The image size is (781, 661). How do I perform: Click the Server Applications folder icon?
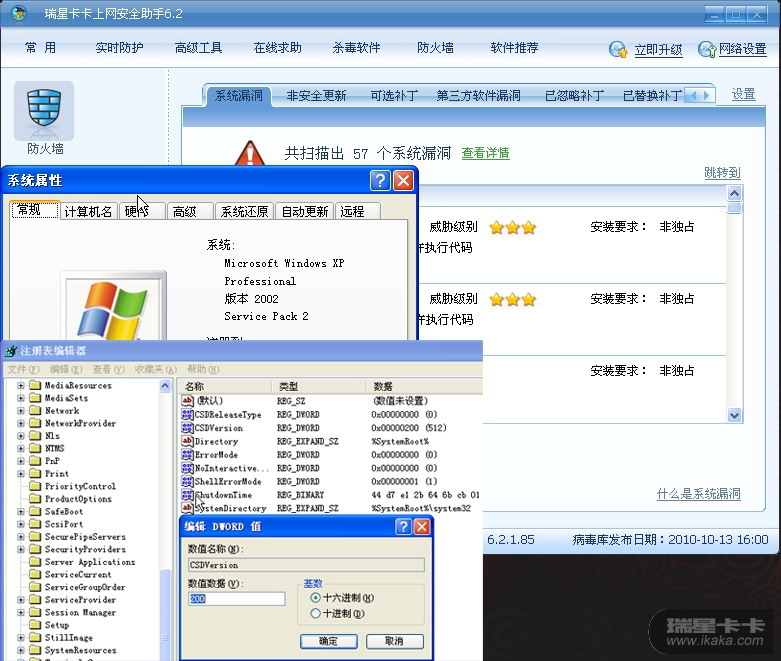click(35, 561)
